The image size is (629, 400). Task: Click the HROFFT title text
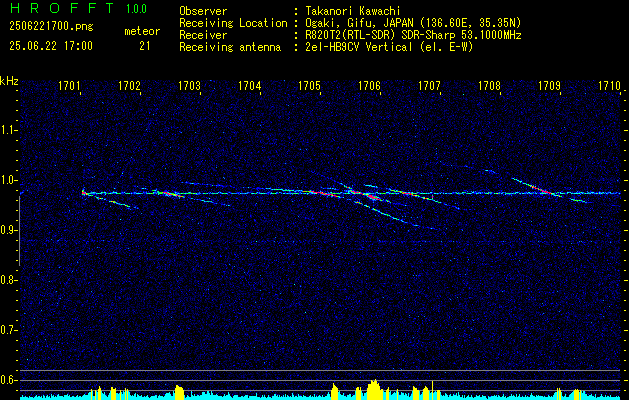click(62, 8)
